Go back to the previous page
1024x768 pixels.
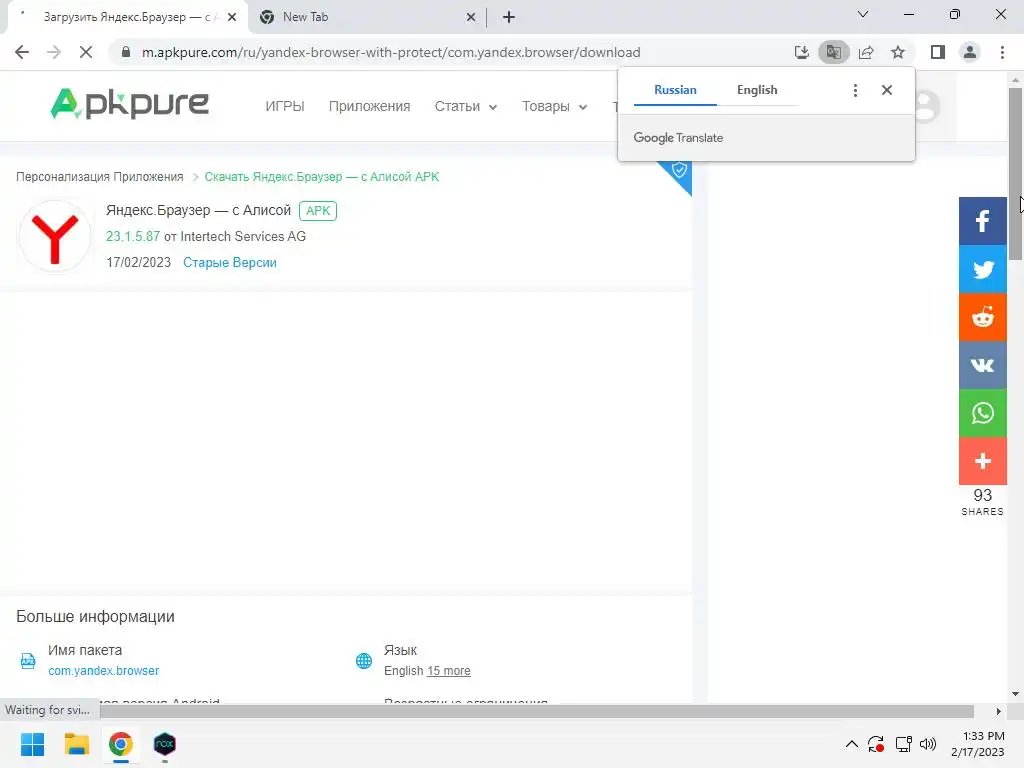point(22,52)
